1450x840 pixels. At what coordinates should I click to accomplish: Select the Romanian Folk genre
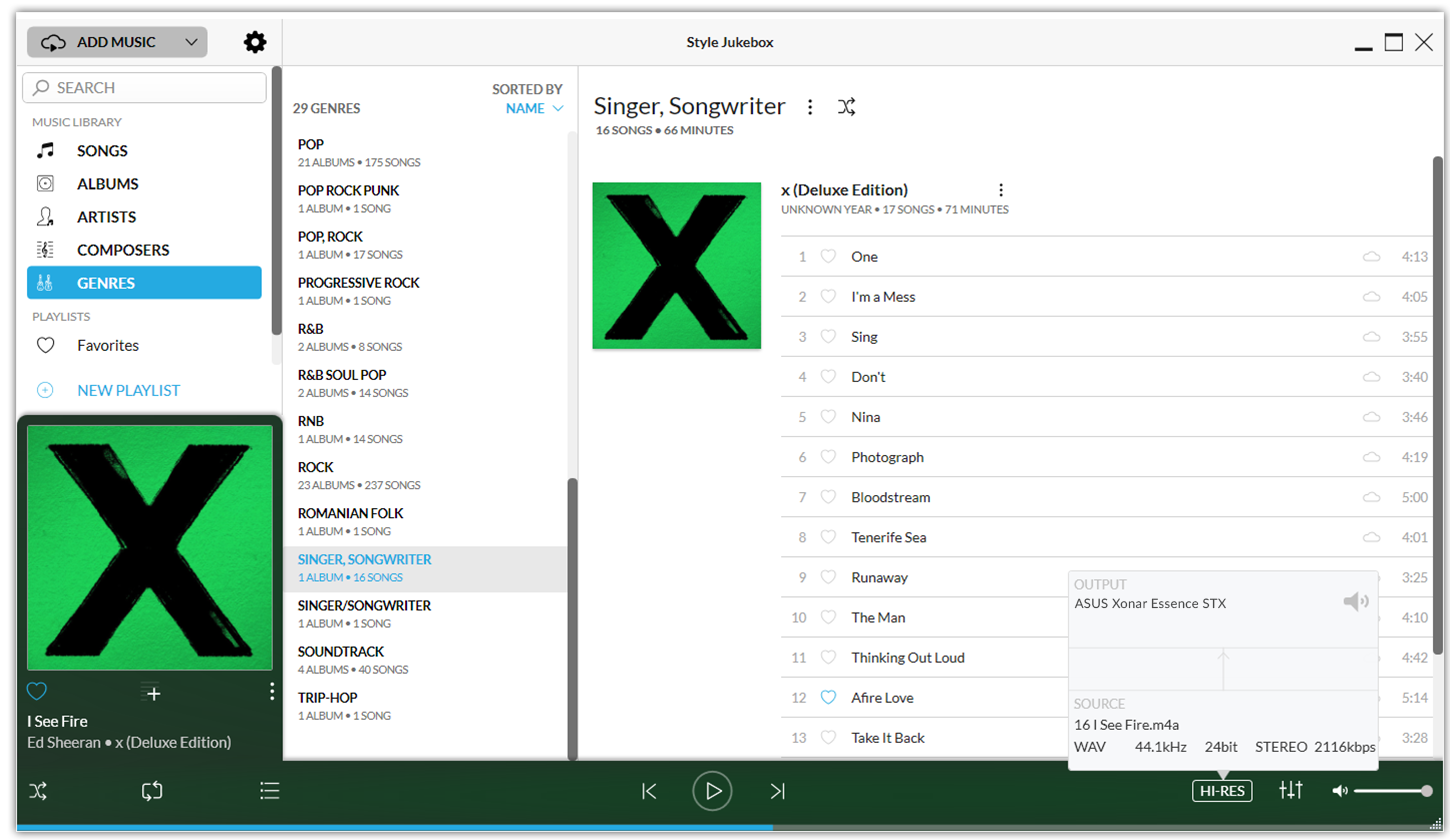(425, 521)
